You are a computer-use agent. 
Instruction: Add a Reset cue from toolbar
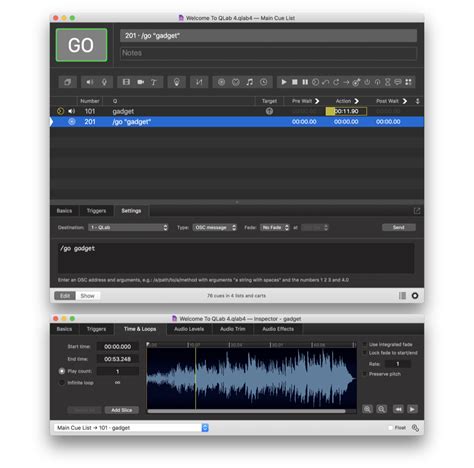coord(326,82)
